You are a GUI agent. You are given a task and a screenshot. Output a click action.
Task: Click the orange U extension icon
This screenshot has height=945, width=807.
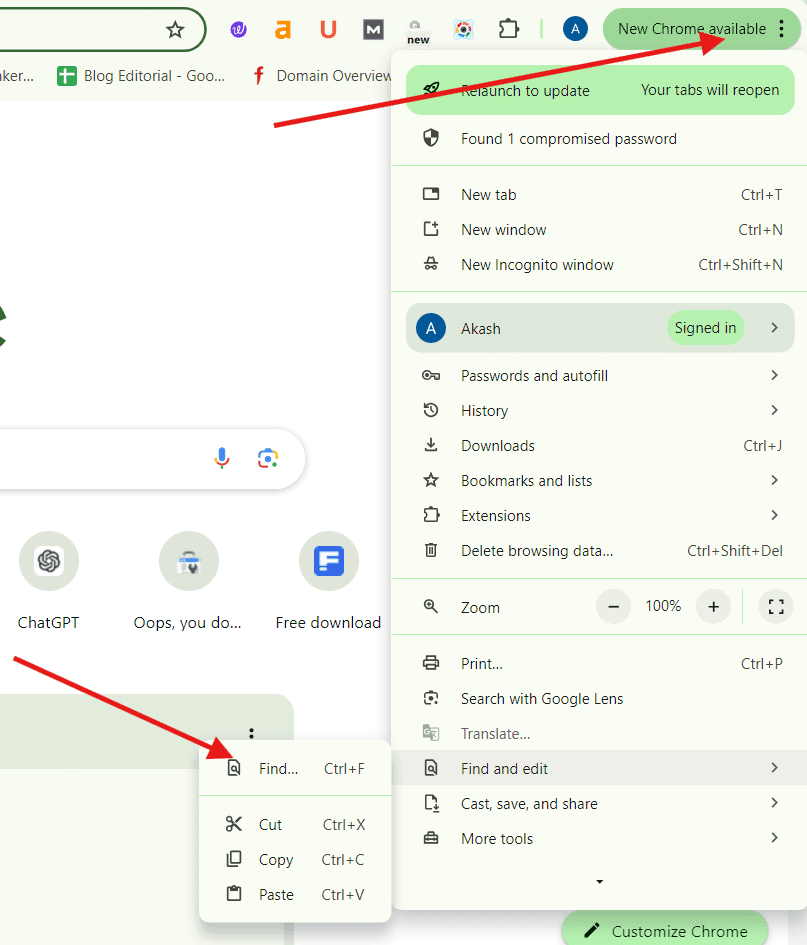pos(328,30)
